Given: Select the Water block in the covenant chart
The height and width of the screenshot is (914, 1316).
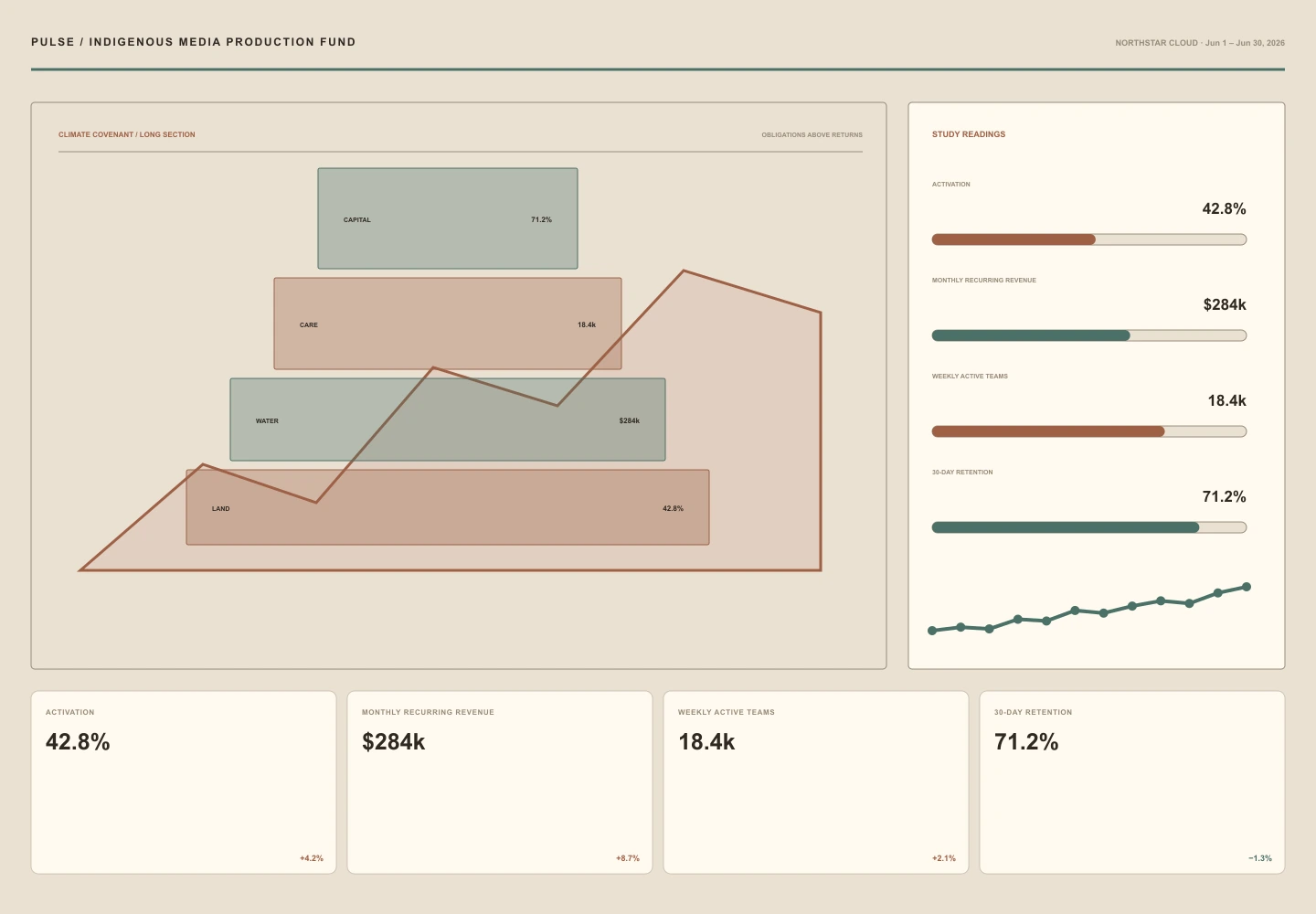Looking at the screenshot, I should [448, 420].
